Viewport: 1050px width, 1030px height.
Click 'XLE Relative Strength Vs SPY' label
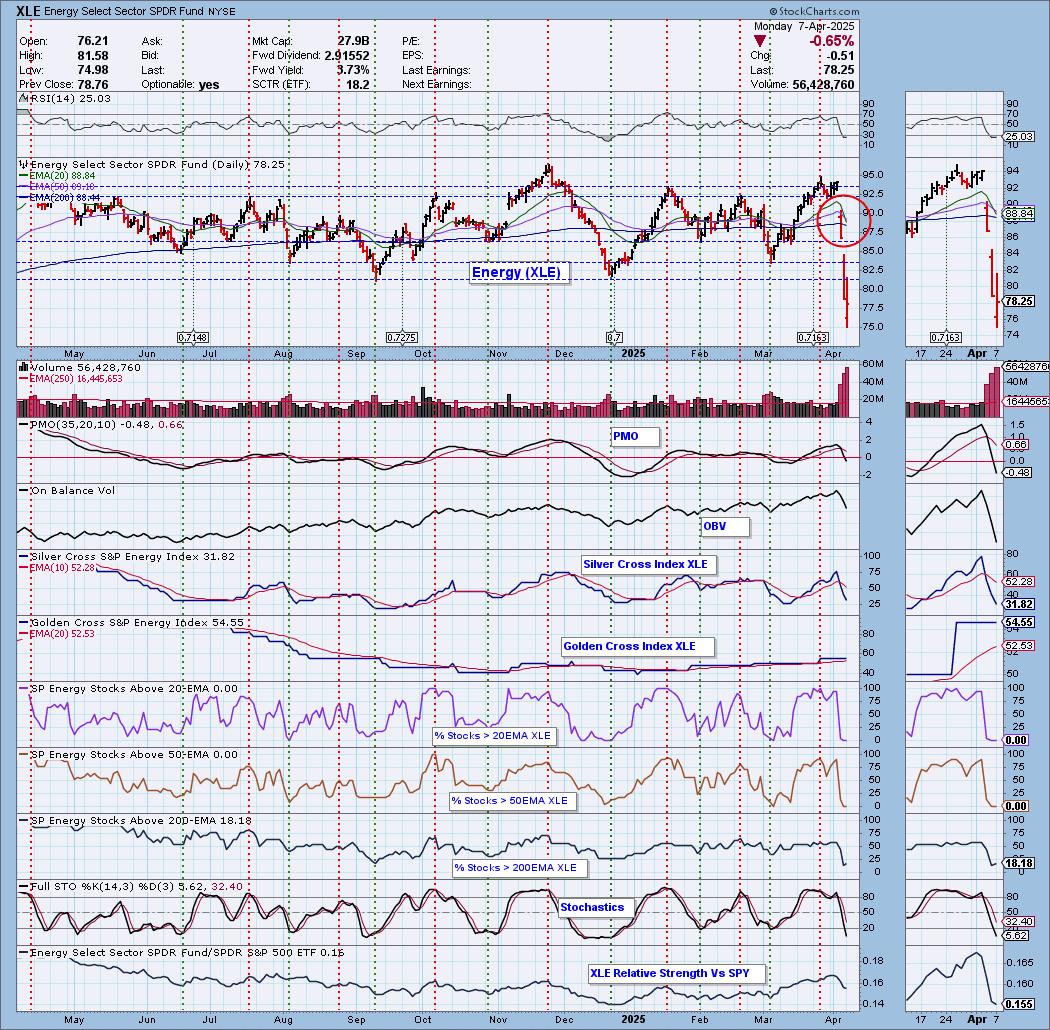(676, 973)
